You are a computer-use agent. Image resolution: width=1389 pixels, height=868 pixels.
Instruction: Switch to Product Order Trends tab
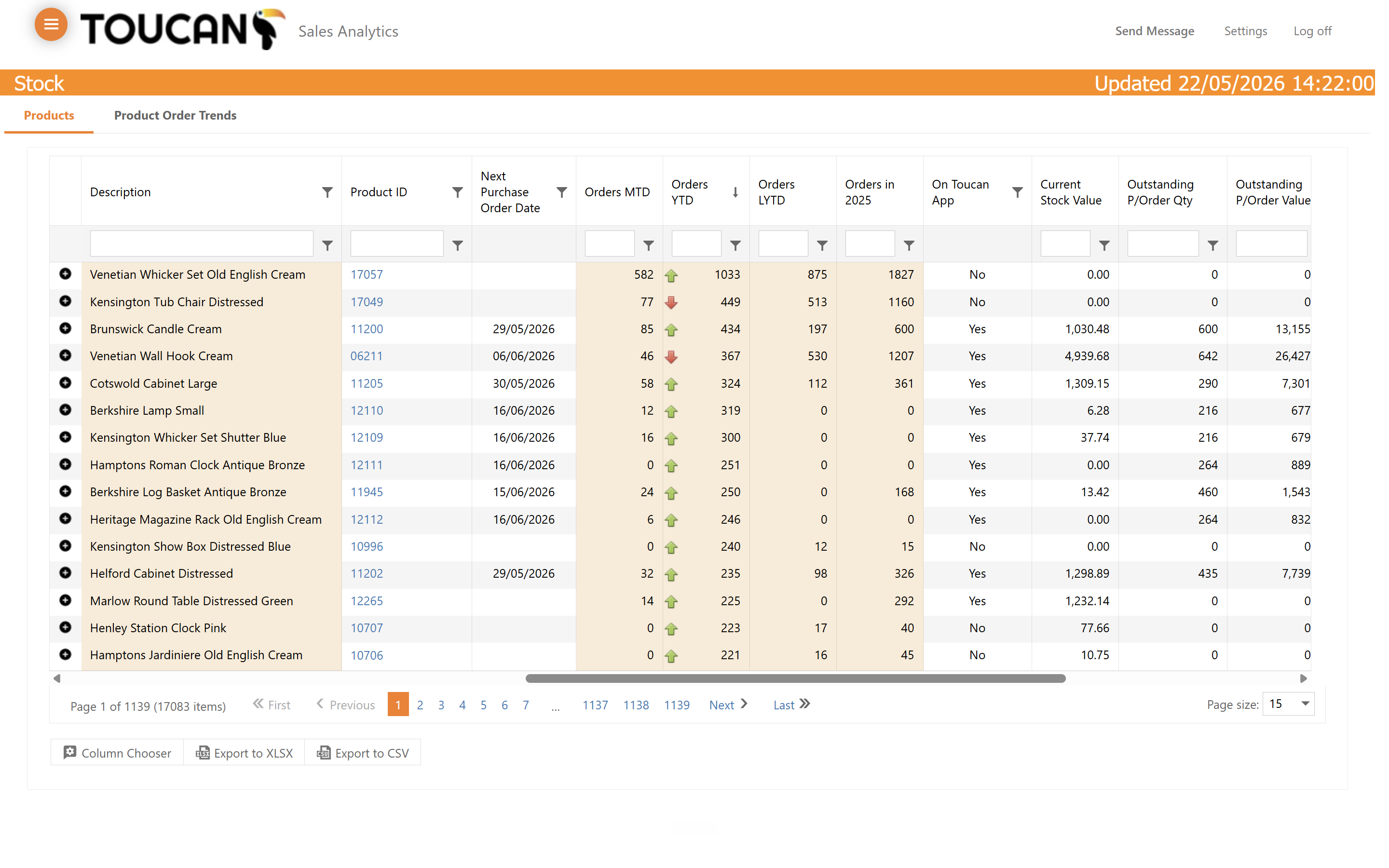[x=175, y=115]
